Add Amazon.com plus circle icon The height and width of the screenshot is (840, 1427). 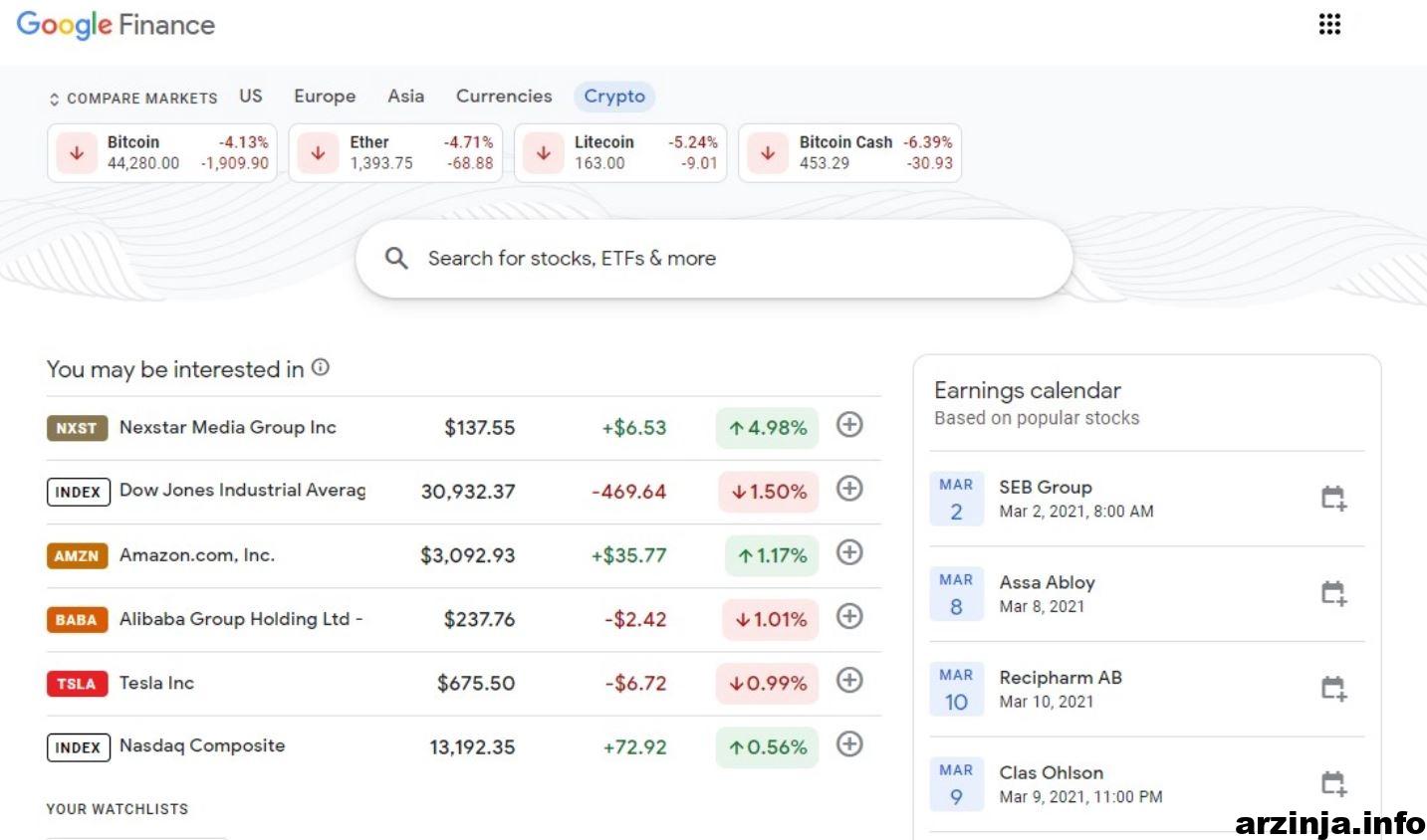pyautogui.click(x=849, y=552)
